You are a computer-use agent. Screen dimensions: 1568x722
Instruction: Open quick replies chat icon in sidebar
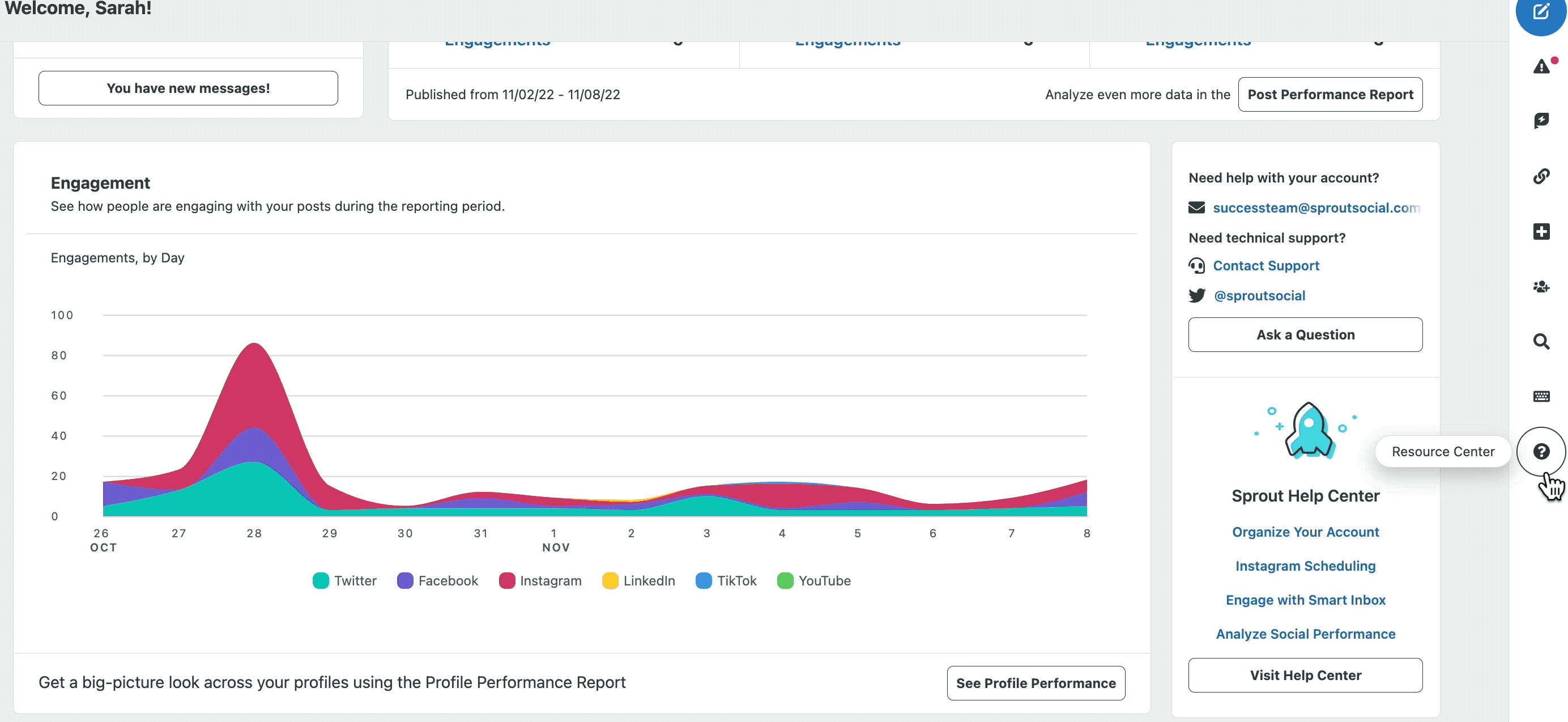(1541, 121)
